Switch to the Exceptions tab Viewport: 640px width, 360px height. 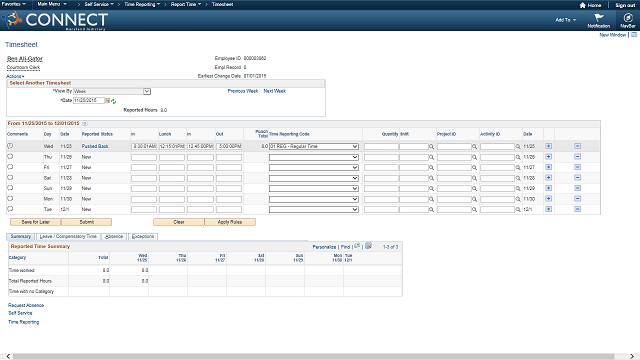[143, 236]
